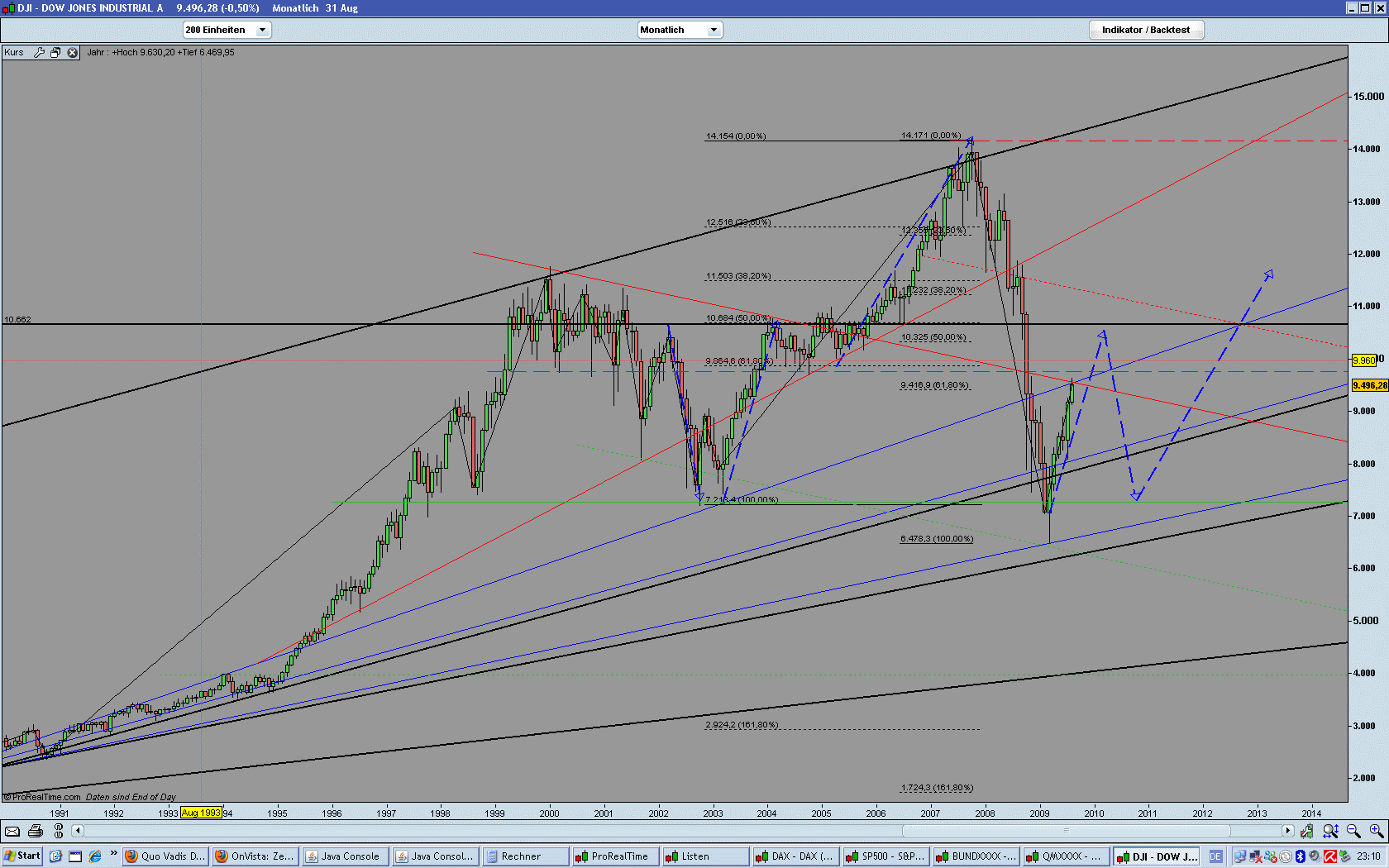Switch to the SP500 - S&P window

tap(885, 856)
